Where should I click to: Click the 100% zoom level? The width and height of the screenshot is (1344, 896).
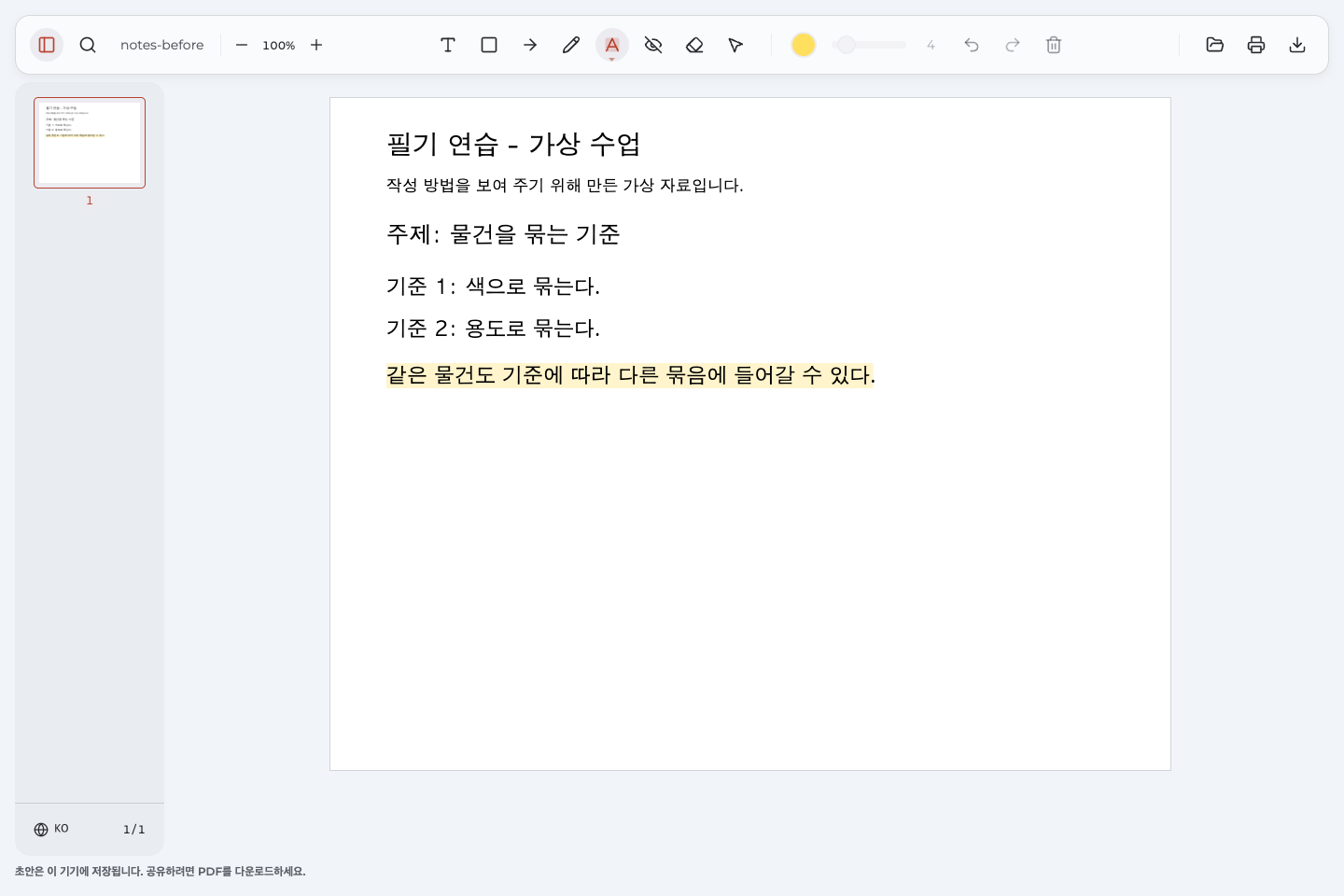279,45
